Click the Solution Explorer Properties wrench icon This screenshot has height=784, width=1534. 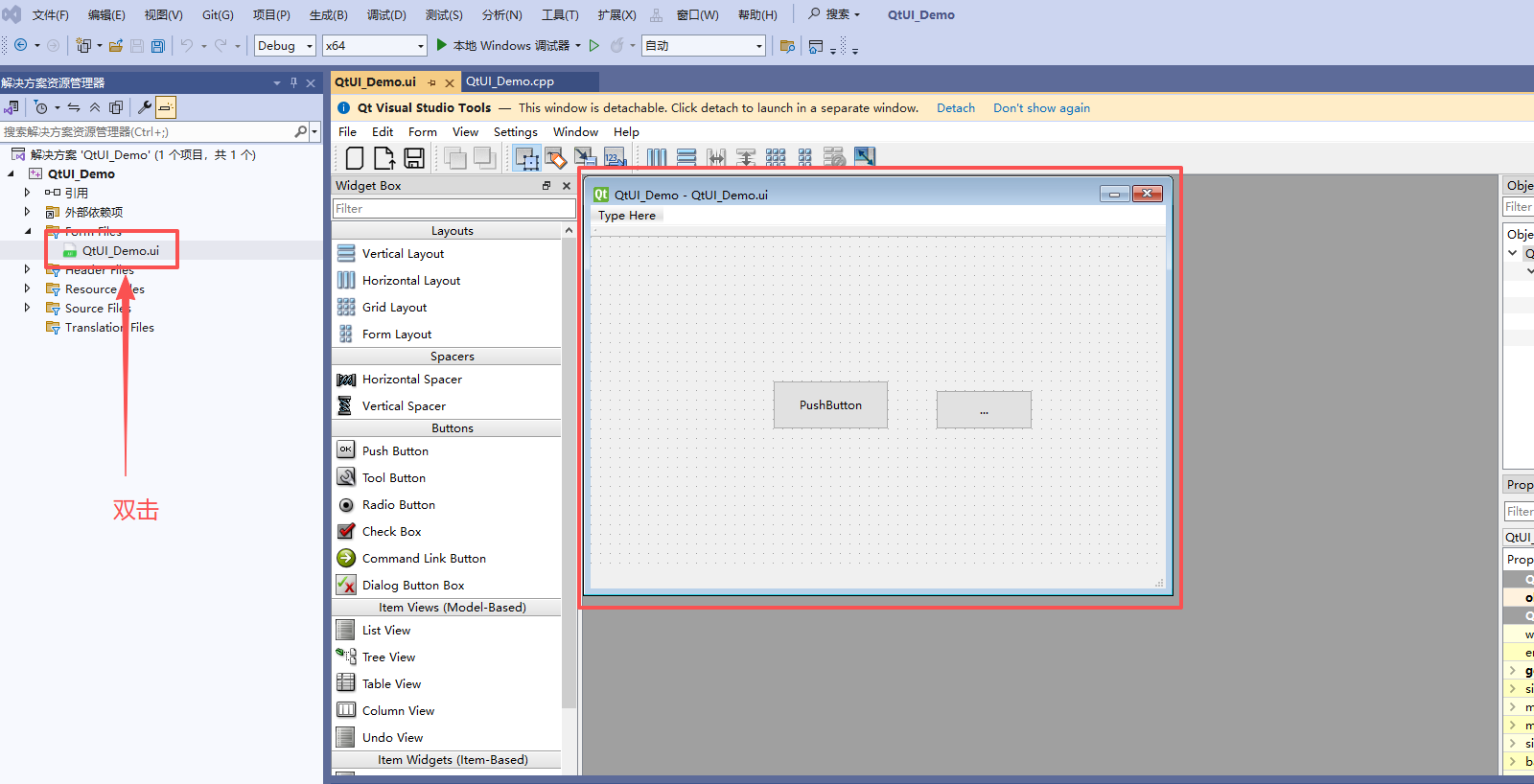click(x=145, y=107)
